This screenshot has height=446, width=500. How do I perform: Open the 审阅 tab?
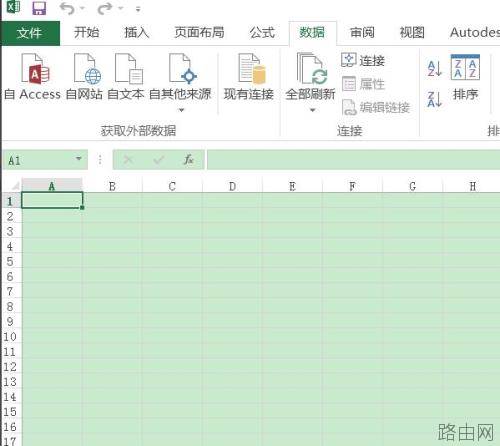pos(362,33)
